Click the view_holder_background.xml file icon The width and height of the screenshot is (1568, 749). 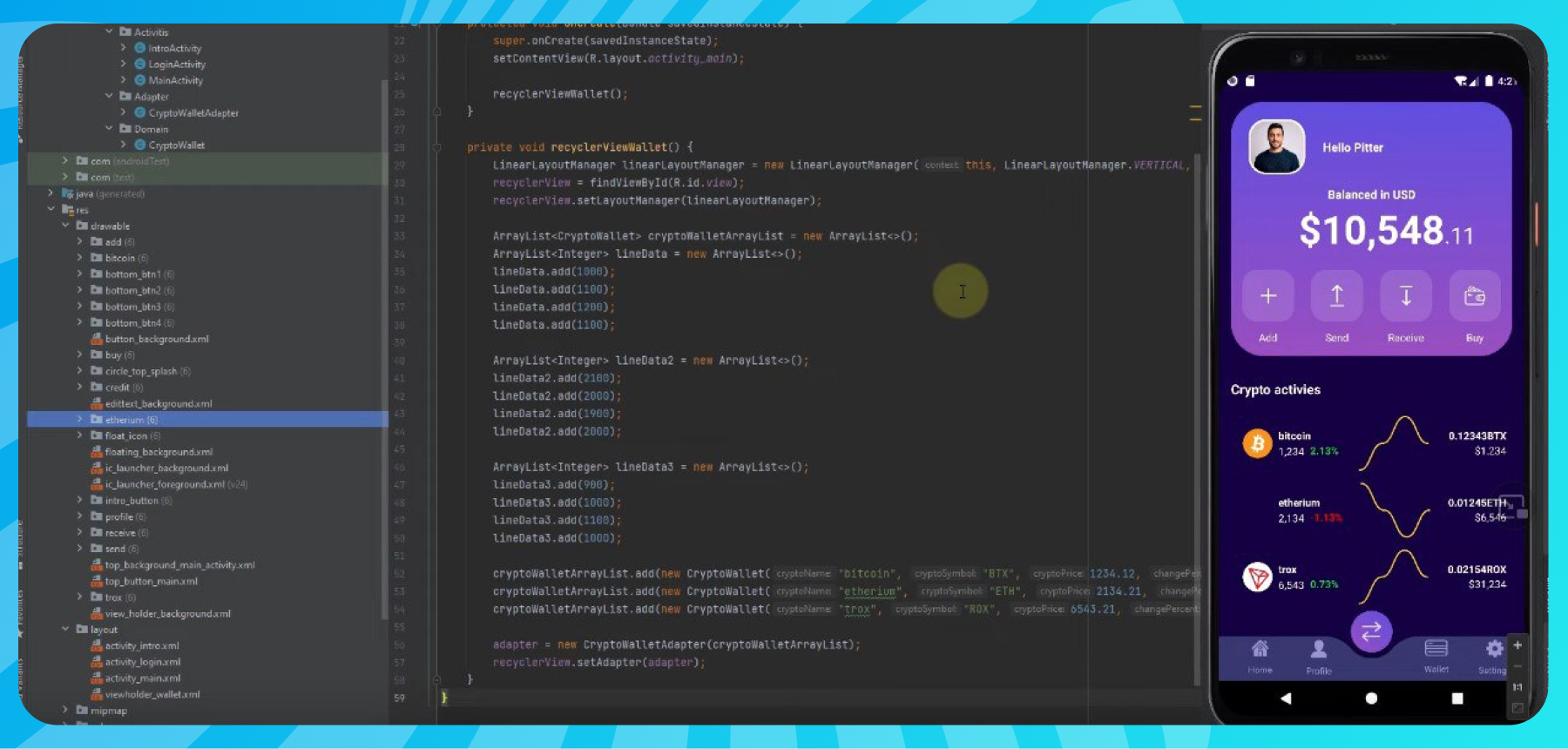tap(97, 613)
